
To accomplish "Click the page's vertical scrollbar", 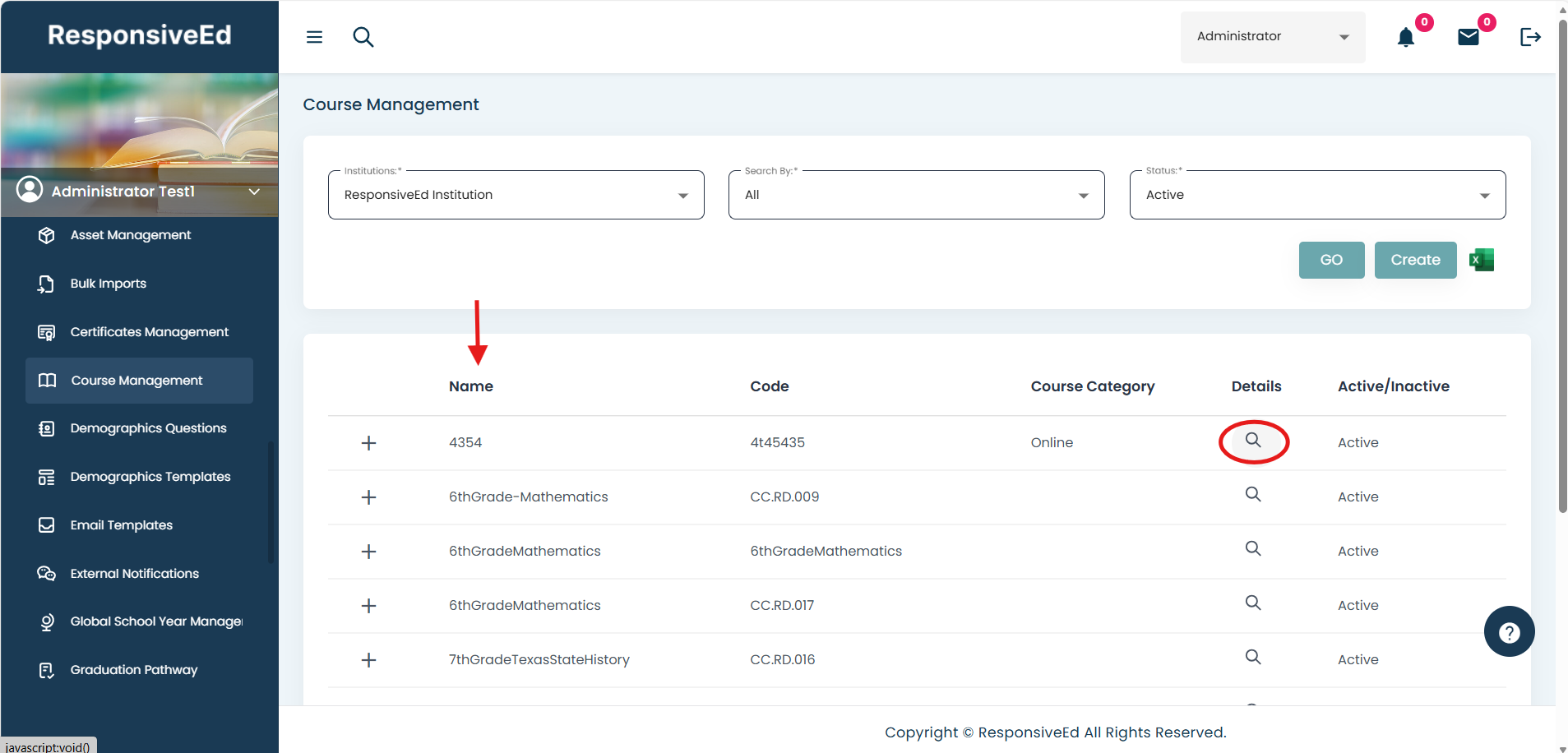I will (x=1562, y=263).
